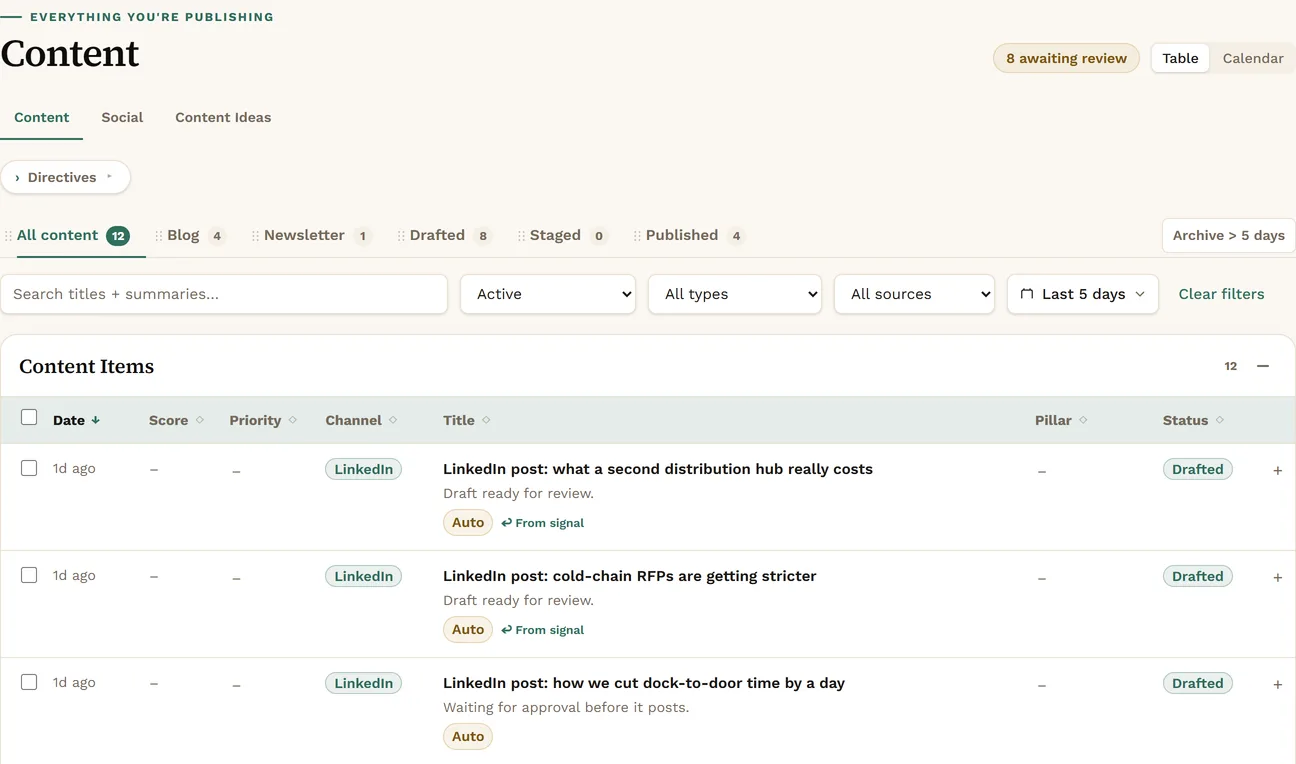The width and height of the screenshot is (1296, 764).
Task: Click the Title column sort icon
Action: point(486,420)
